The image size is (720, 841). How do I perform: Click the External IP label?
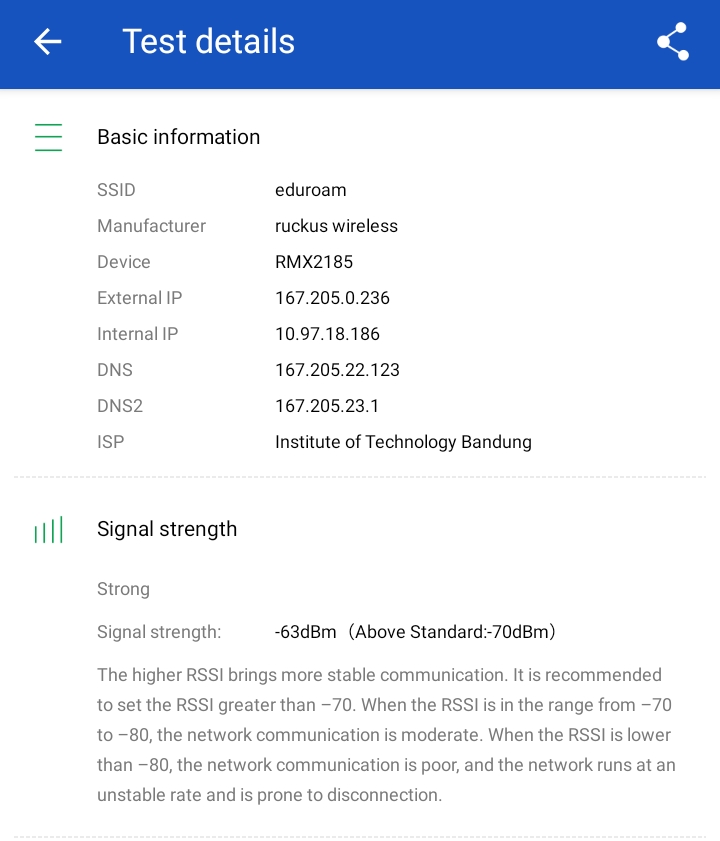point(139,298)
